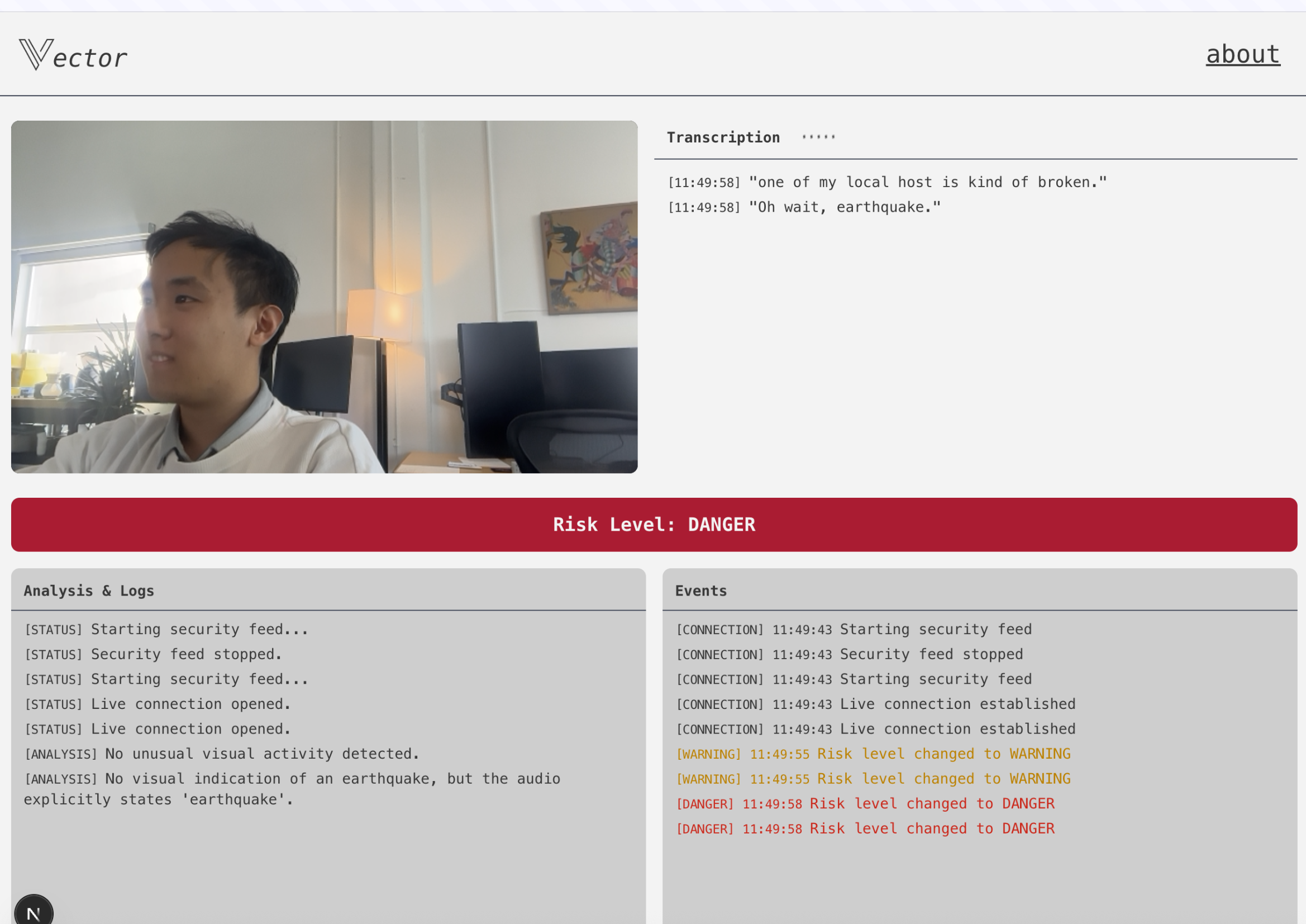Click the Analysis & Logs panel header

tap(89, 590)
